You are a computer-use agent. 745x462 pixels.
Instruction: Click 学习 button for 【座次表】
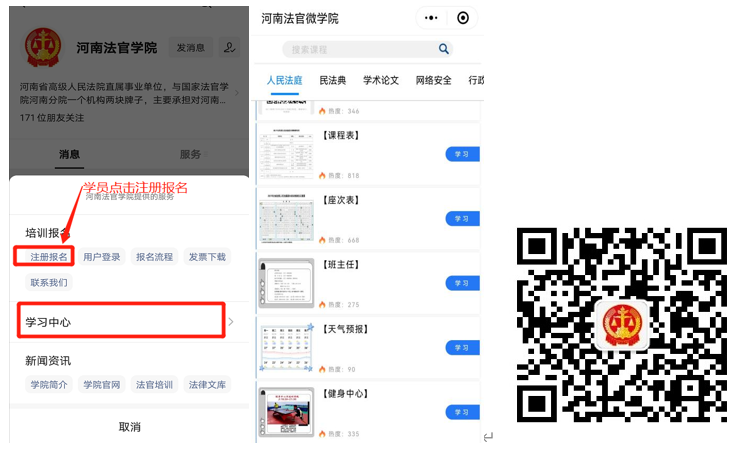(x=462, y=219)
